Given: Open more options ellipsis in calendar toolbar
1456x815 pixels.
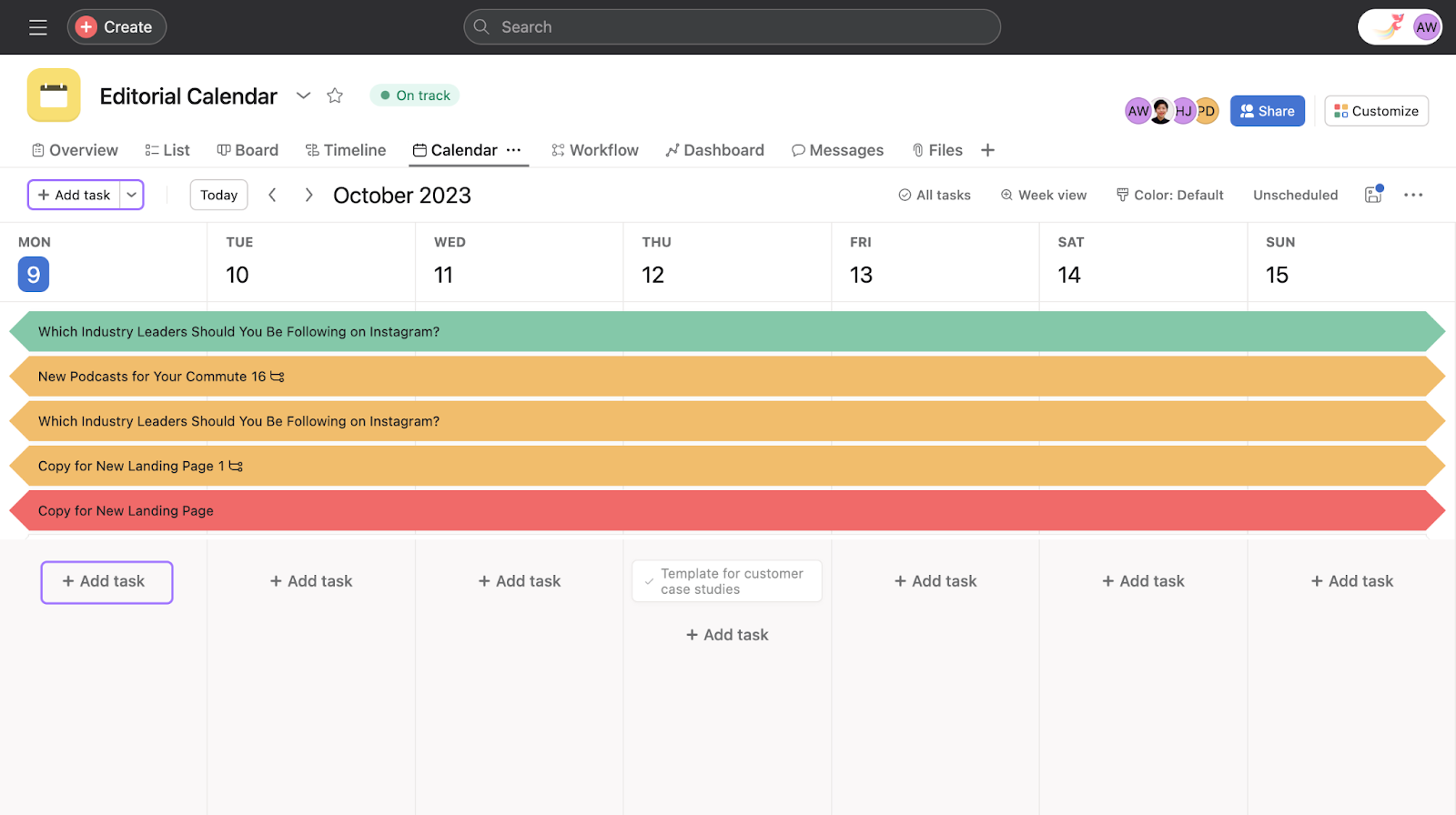Looking at the screenshot, I should tap(1413, 195).
